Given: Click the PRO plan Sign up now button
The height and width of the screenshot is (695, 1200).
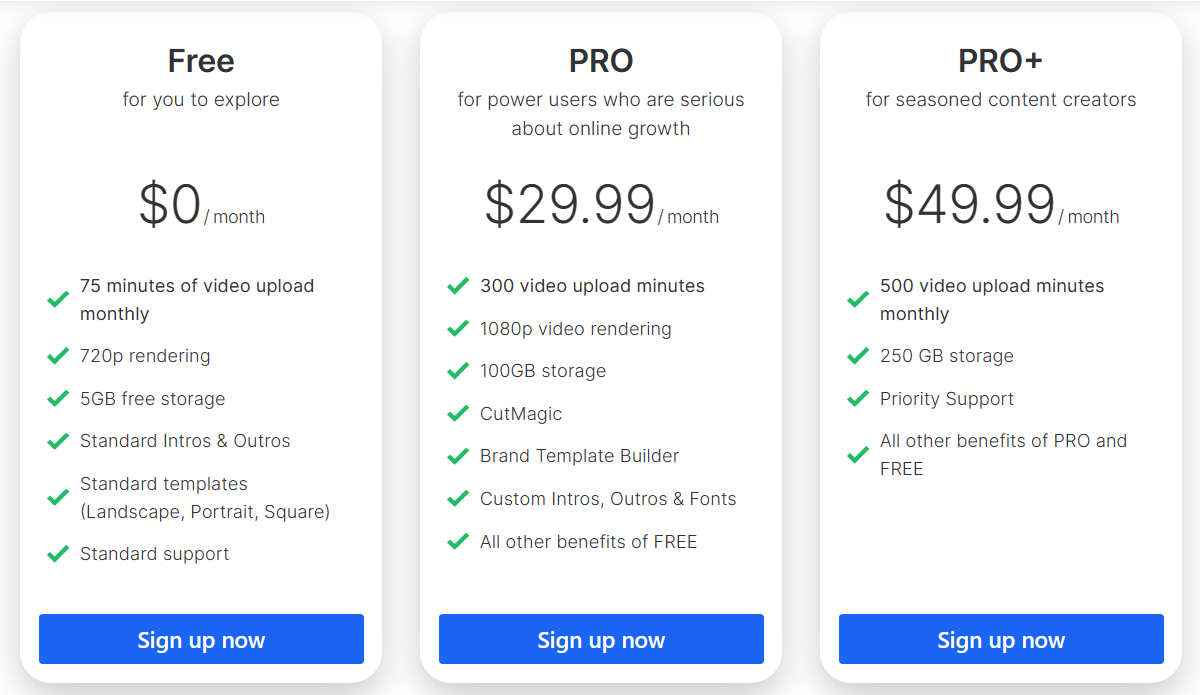Looking at the screenshot, I should (601, 639).
